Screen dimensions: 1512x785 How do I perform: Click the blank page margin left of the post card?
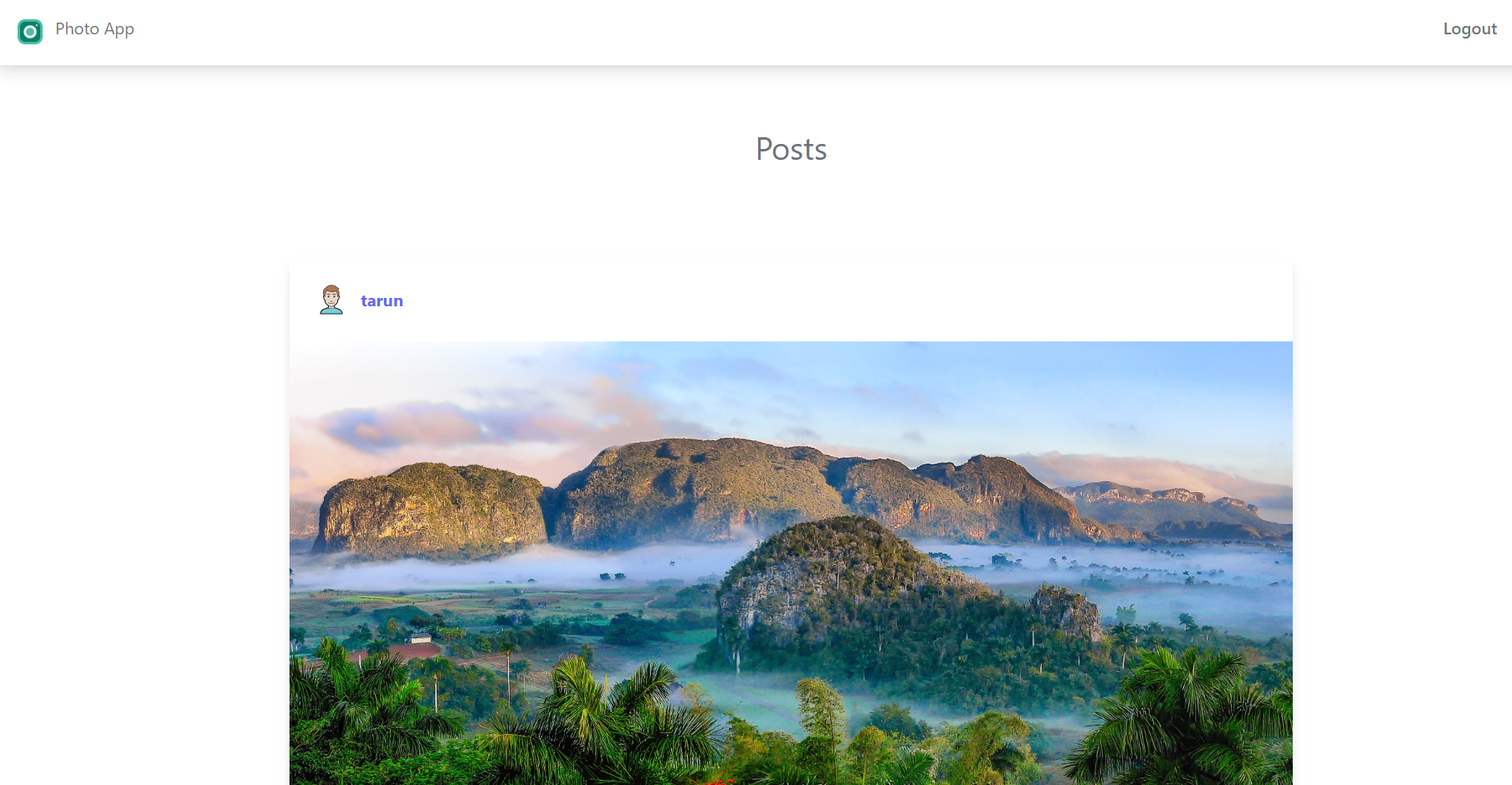tap(144, 519)
